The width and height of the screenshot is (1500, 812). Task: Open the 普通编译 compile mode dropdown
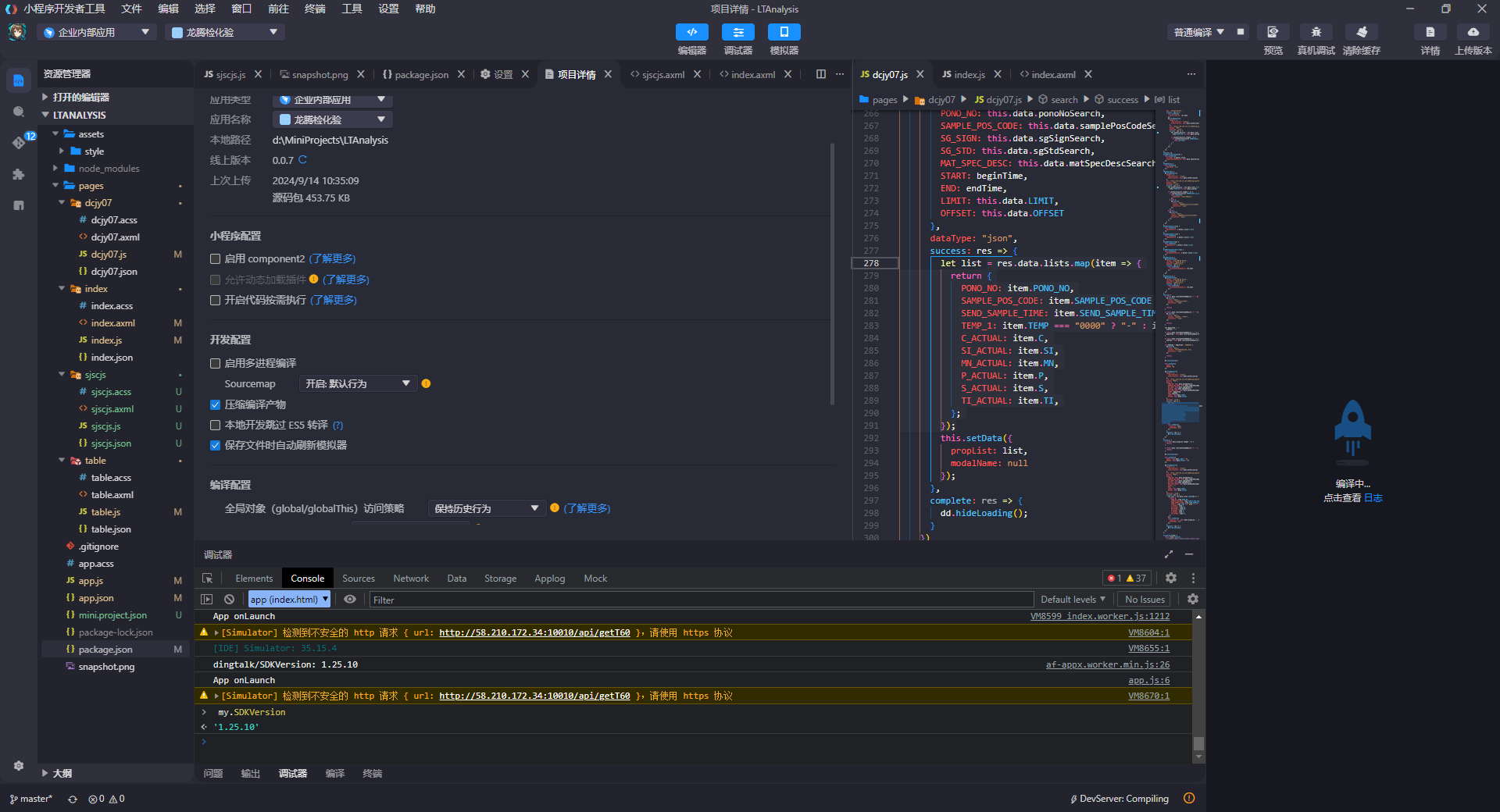coord(1198,32)
